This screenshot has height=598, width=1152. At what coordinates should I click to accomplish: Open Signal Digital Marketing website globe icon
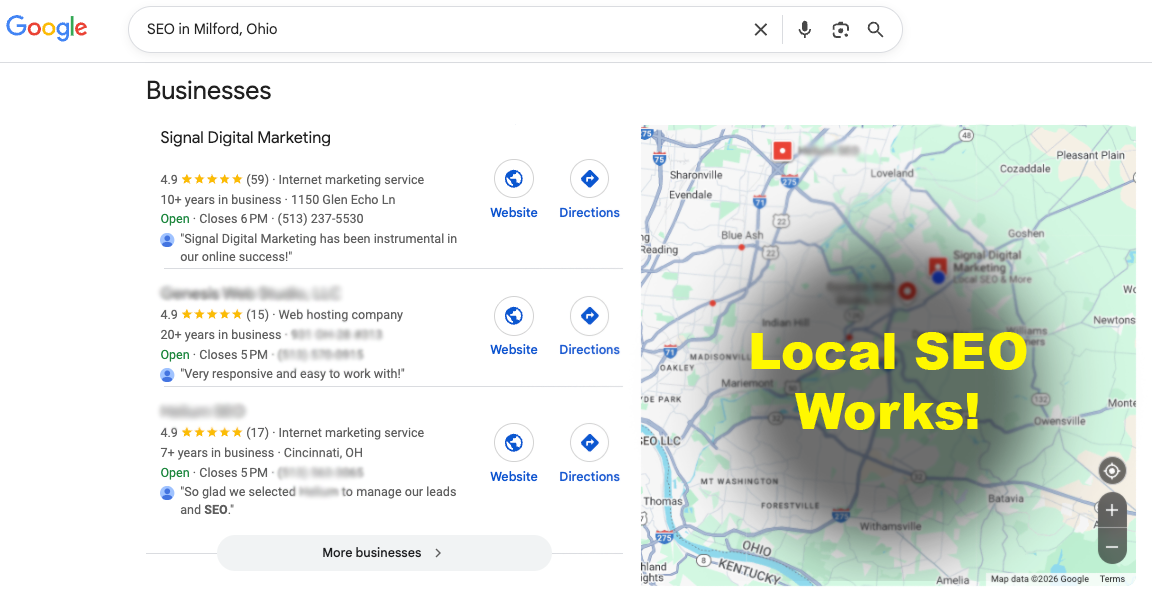pos(513,179)
